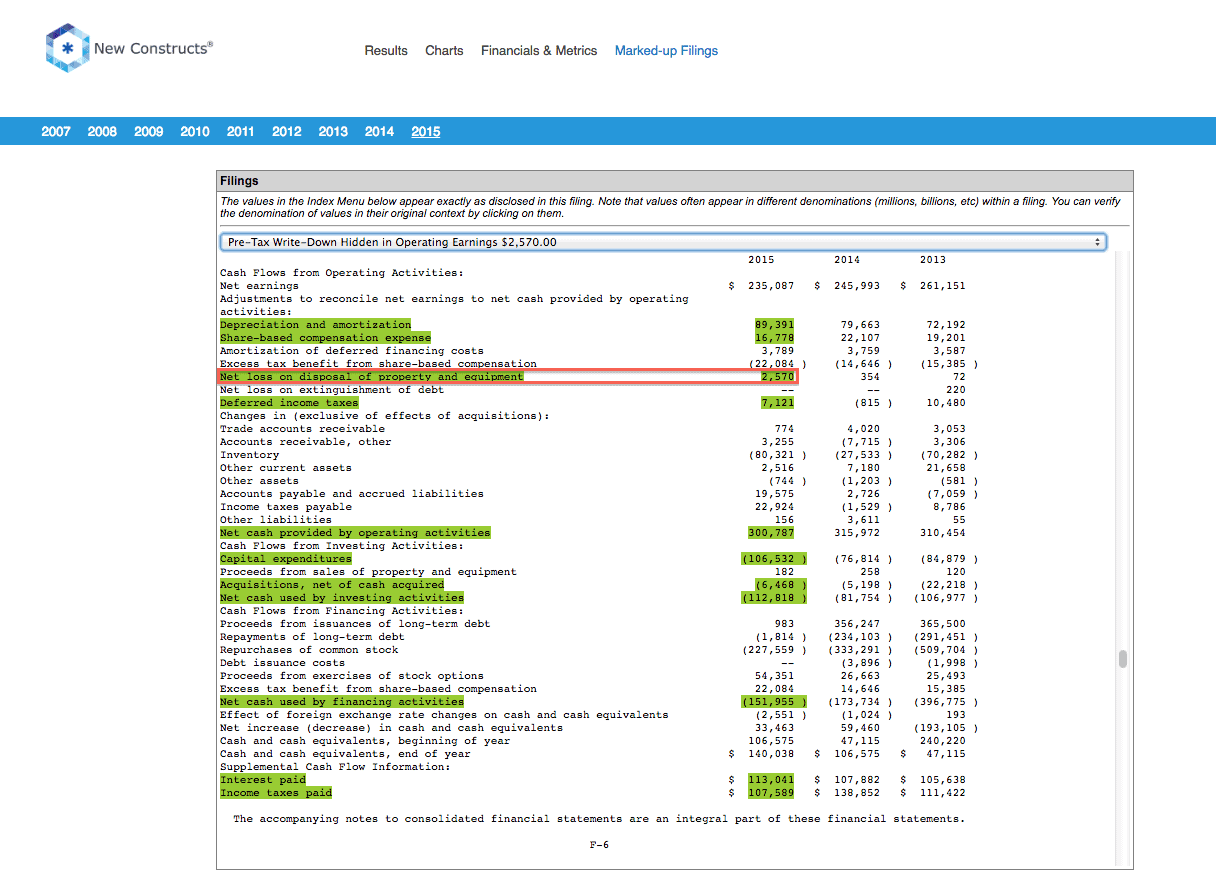Open the Pre-Tax Write-Down index dropdown
This screenshot has width=1216, height=887.
pos(663,242)
